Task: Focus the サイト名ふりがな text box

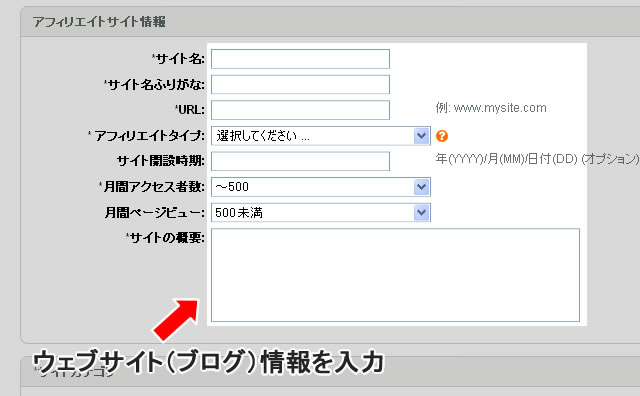Action: pyautogui.click(x=300, y=85)
